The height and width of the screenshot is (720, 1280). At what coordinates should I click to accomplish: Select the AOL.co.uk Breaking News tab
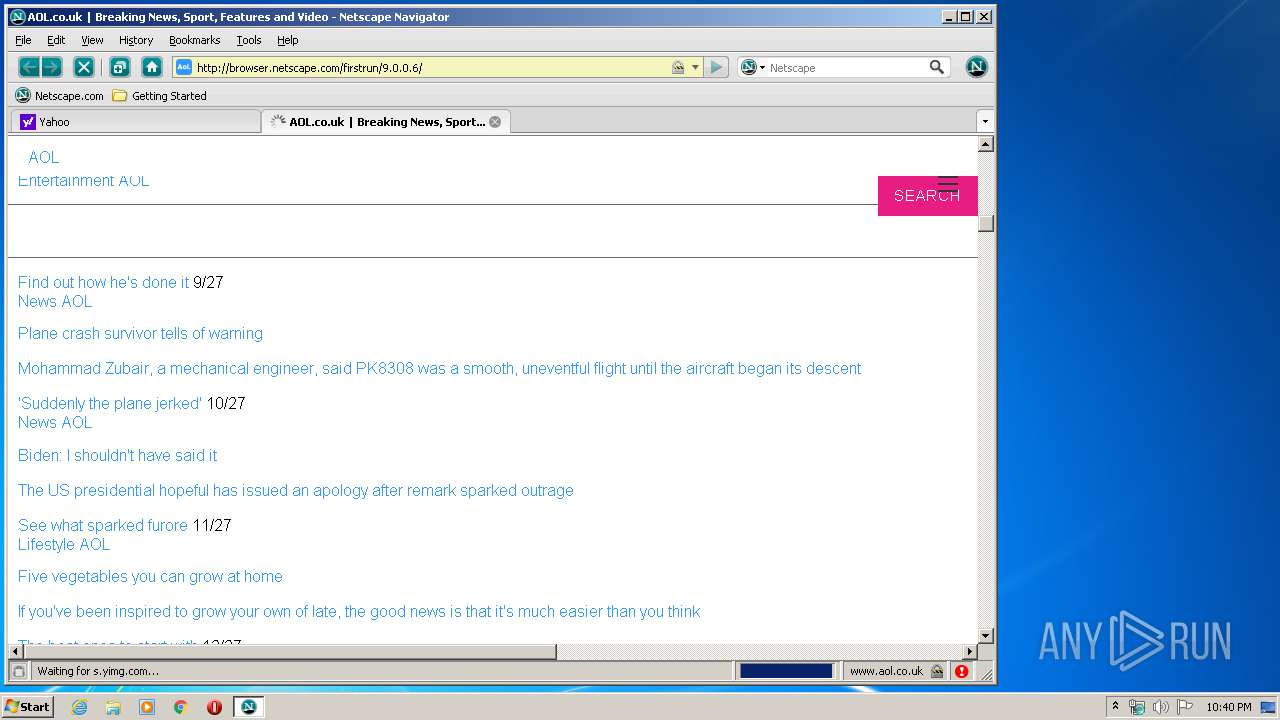386,122
